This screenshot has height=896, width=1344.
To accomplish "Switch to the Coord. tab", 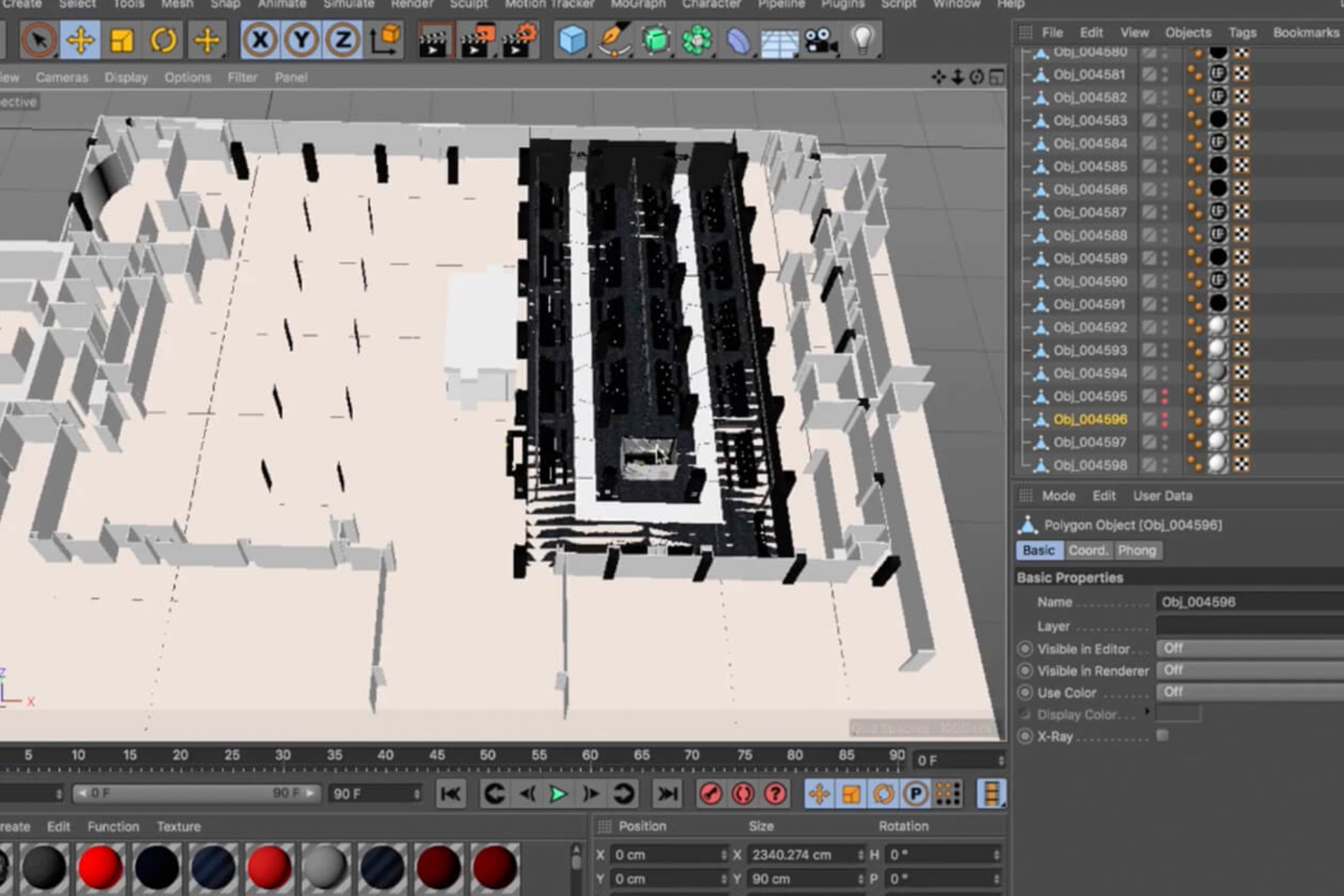I will [x=1088, y=551].
